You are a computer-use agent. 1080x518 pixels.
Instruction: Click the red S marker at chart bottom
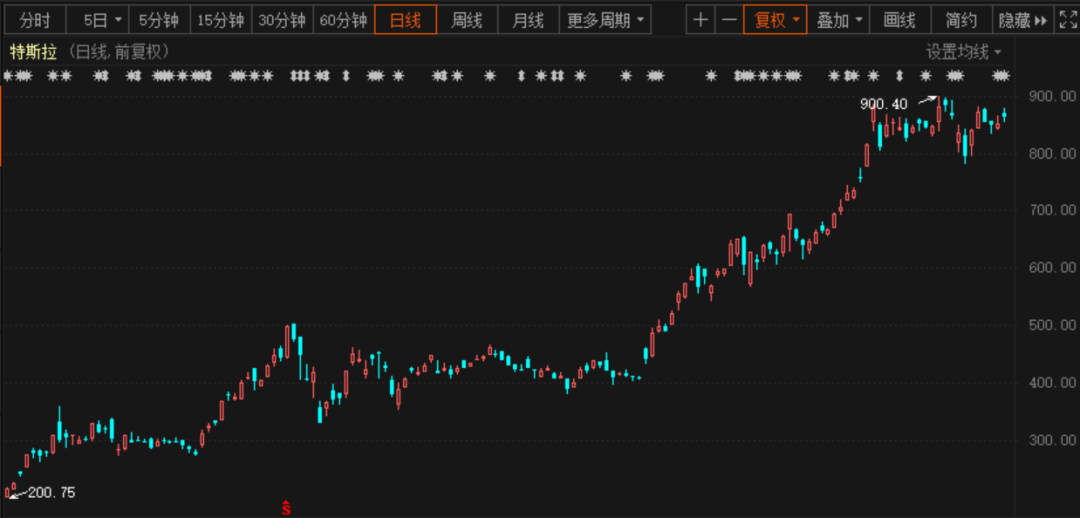[287, 508]
